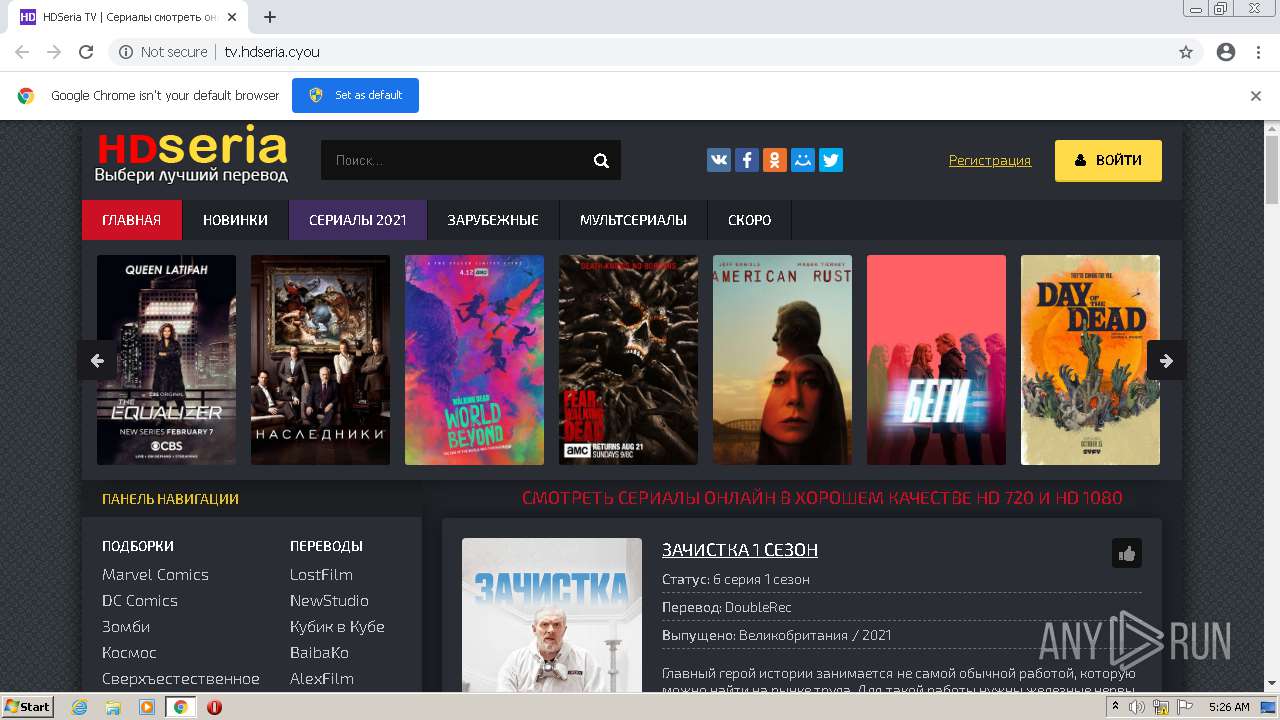
Task: Open Fear the Walking Dead poster
Action: click(x=628, y=360)
